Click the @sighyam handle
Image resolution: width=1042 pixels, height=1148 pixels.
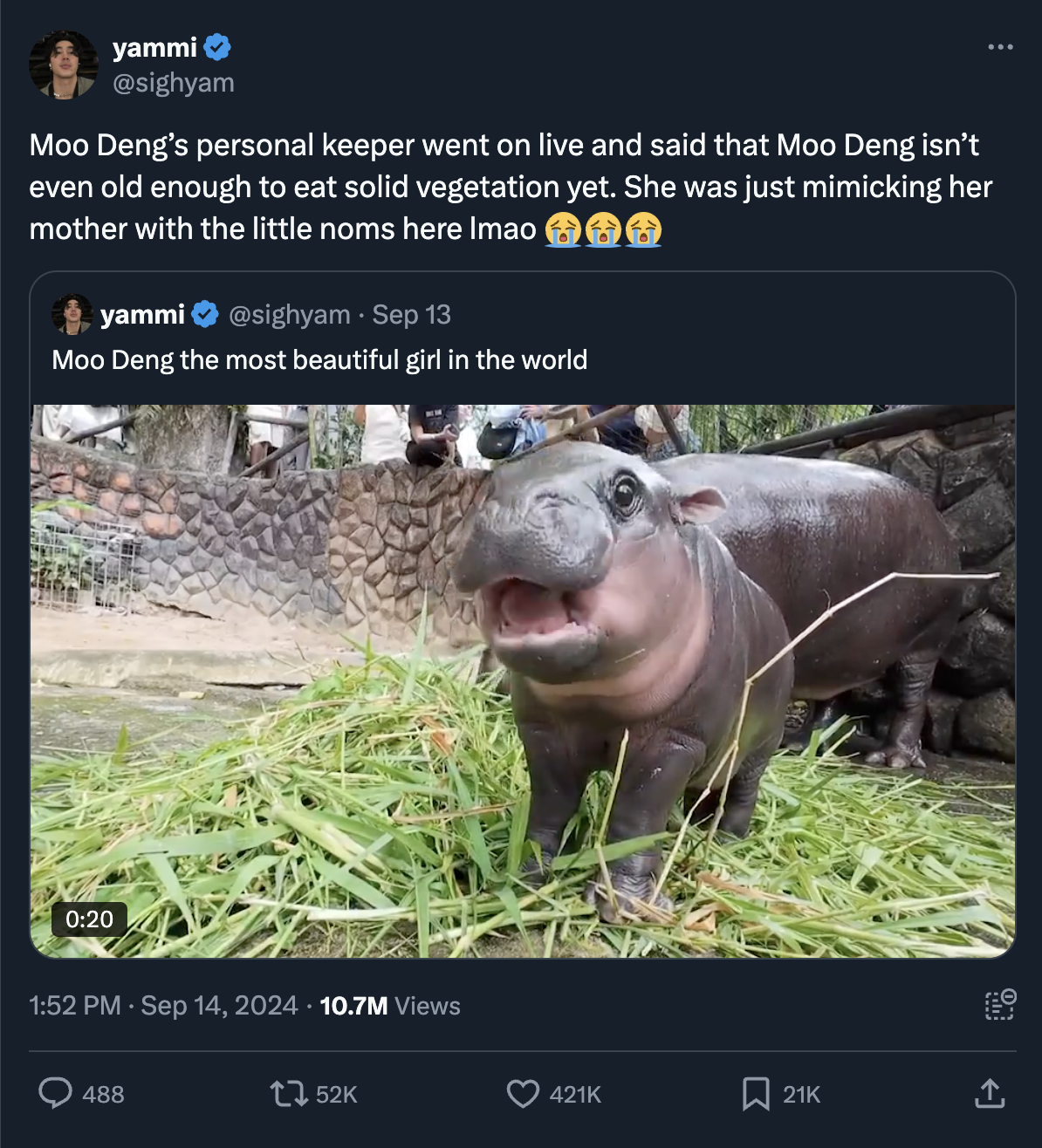click(173, 82)
